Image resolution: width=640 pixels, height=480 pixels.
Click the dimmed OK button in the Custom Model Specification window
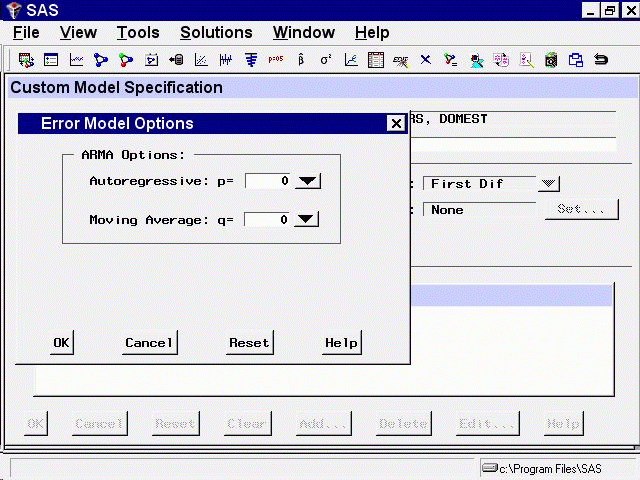coord(36,424)
